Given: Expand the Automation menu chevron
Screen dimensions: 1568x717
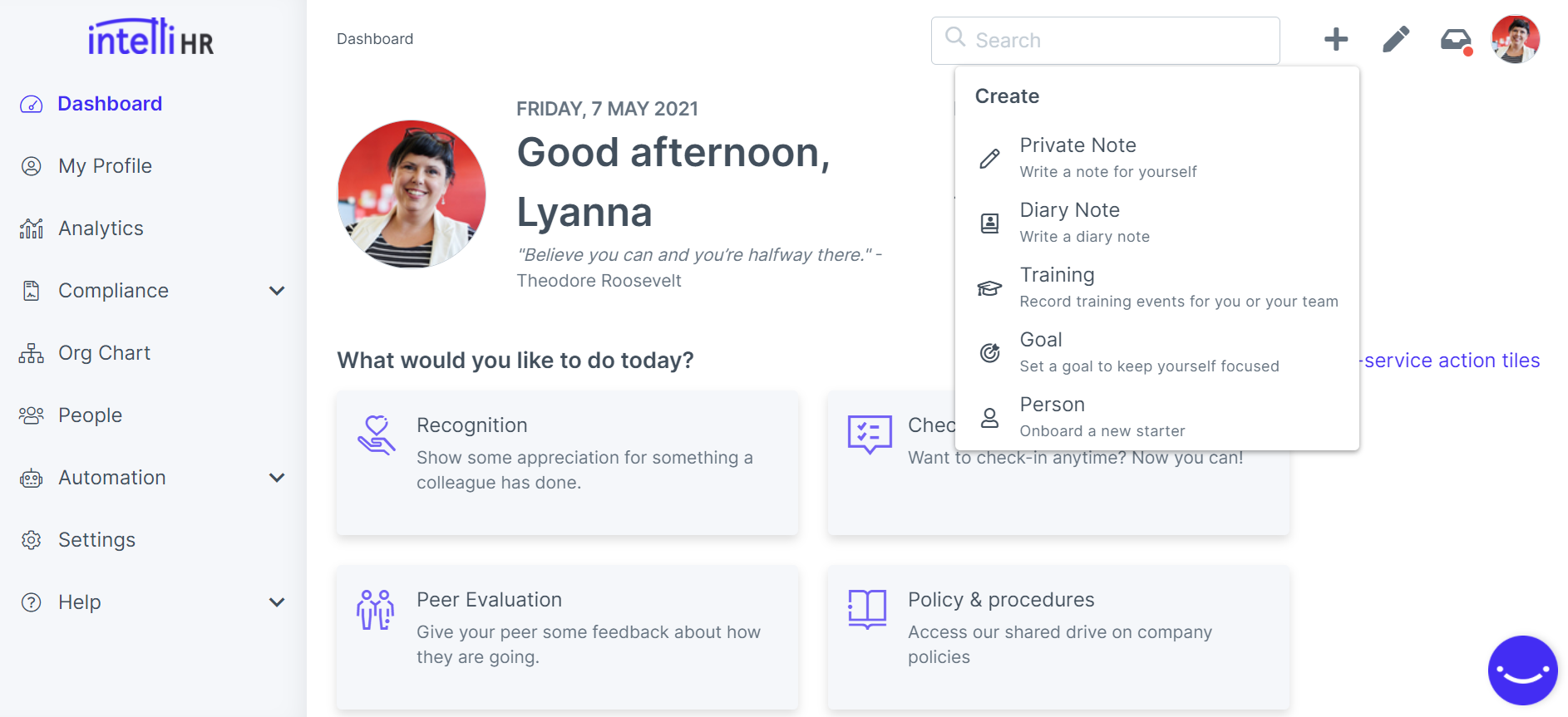Looking at the screenshot, I should 277,478.
